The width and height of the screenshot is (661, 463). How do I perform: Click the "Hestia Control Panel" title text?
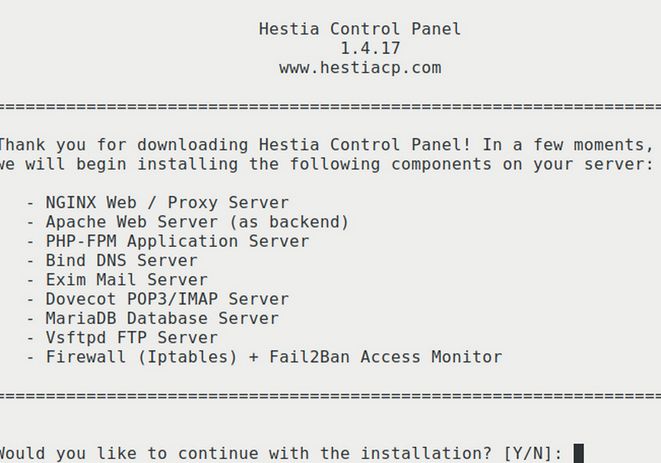pyautogui.click(x=360, y=29)
